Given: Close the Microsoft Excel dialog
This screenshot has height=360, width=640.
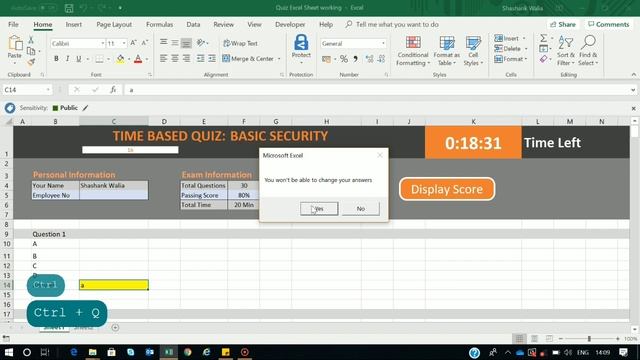Looking at the screenshot, I should pos(380,155).
